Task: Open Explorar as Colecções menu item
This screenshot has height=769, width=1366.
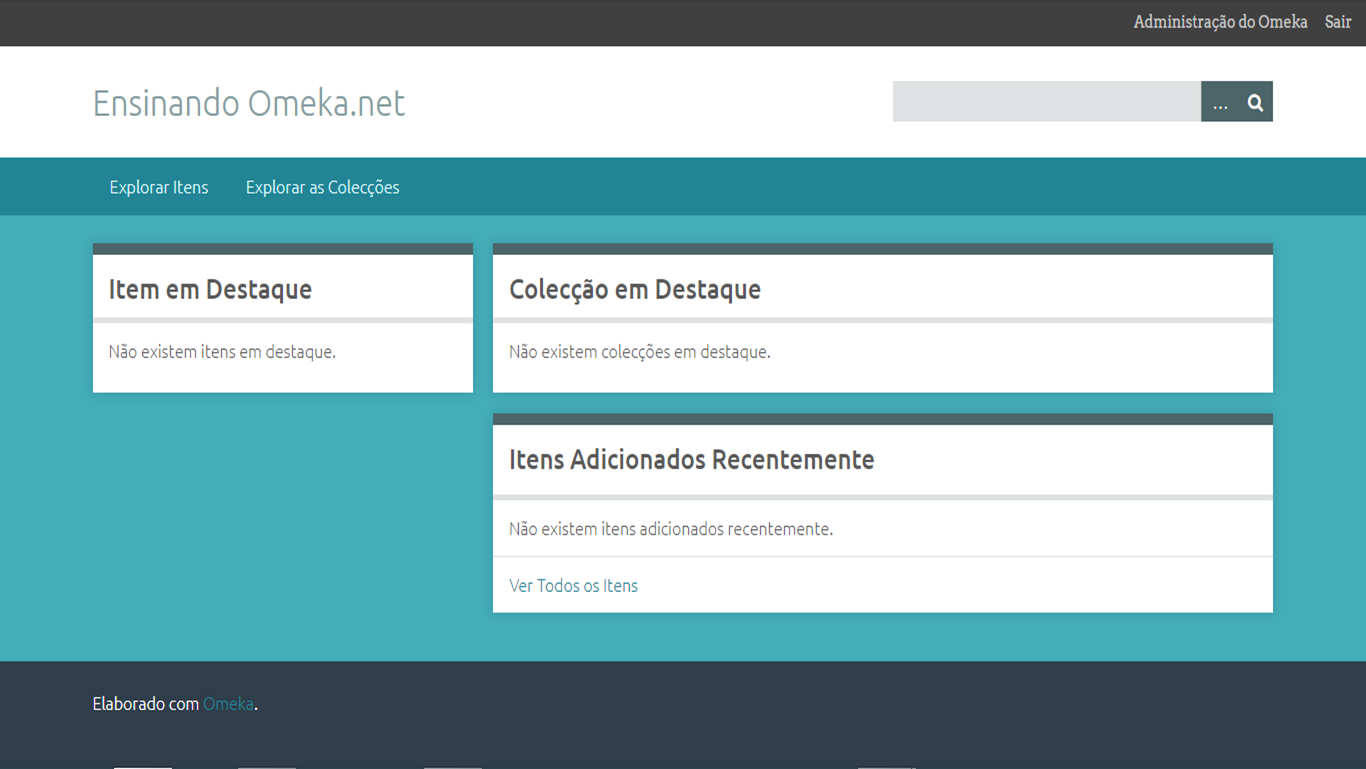Action: [x=322, y=187]
